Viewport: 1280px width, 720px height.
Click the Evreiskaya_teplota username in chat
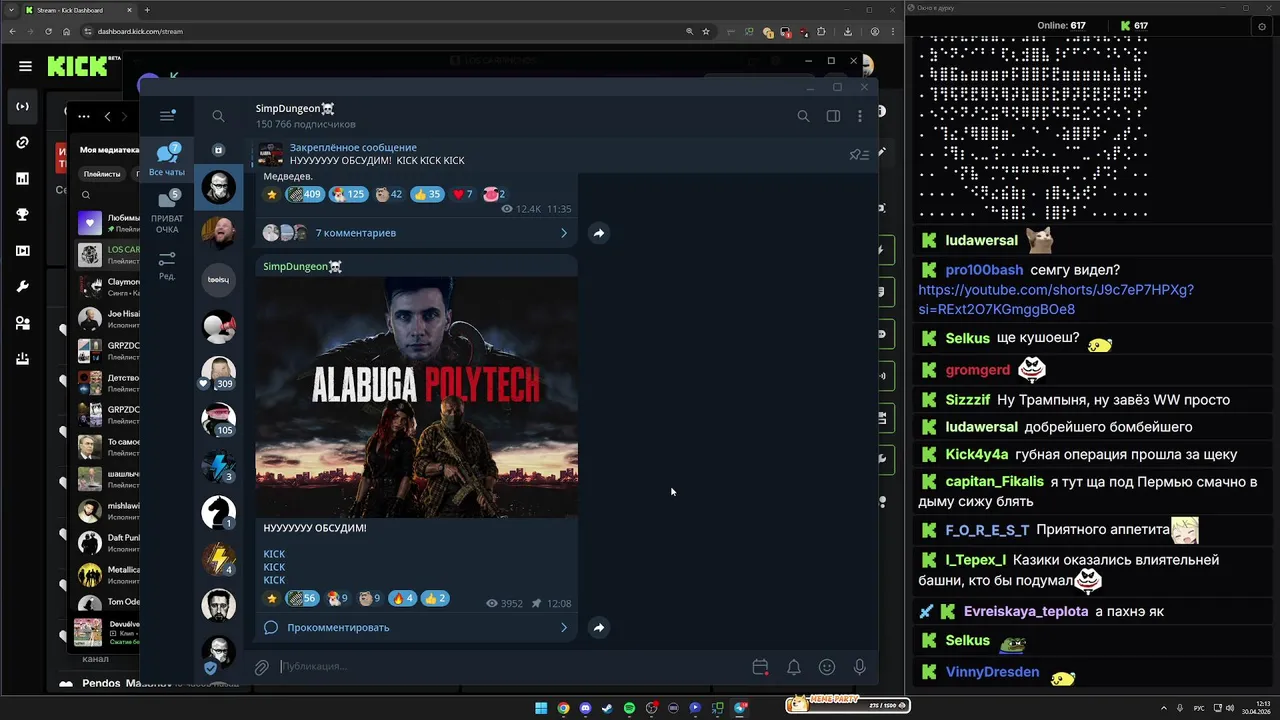coord(1026,611)
